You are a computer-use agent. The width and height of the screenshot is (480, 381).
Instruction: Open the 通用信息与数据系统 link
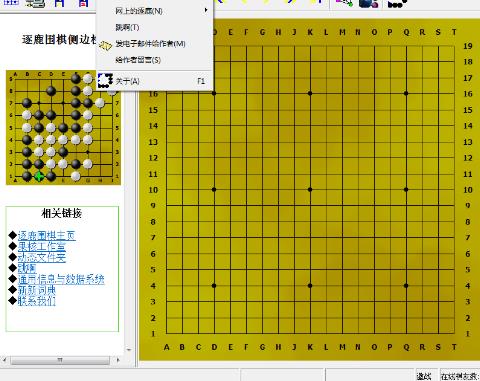[61, 279]
